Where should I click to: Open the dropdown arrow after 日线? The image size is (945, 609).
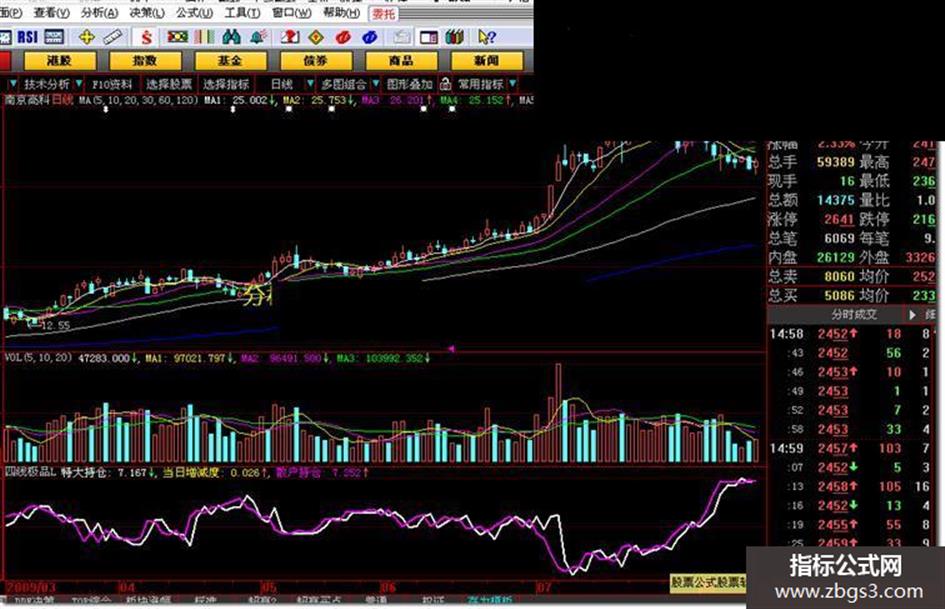pos(310,84)
